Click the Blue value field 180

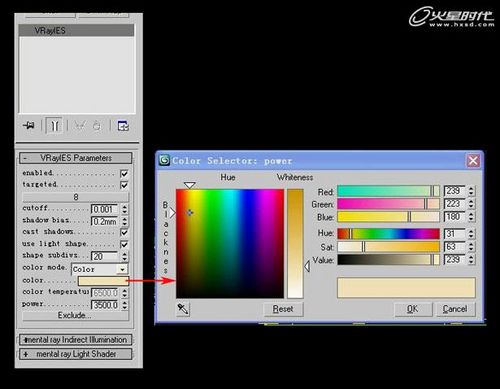coord(455,217)
